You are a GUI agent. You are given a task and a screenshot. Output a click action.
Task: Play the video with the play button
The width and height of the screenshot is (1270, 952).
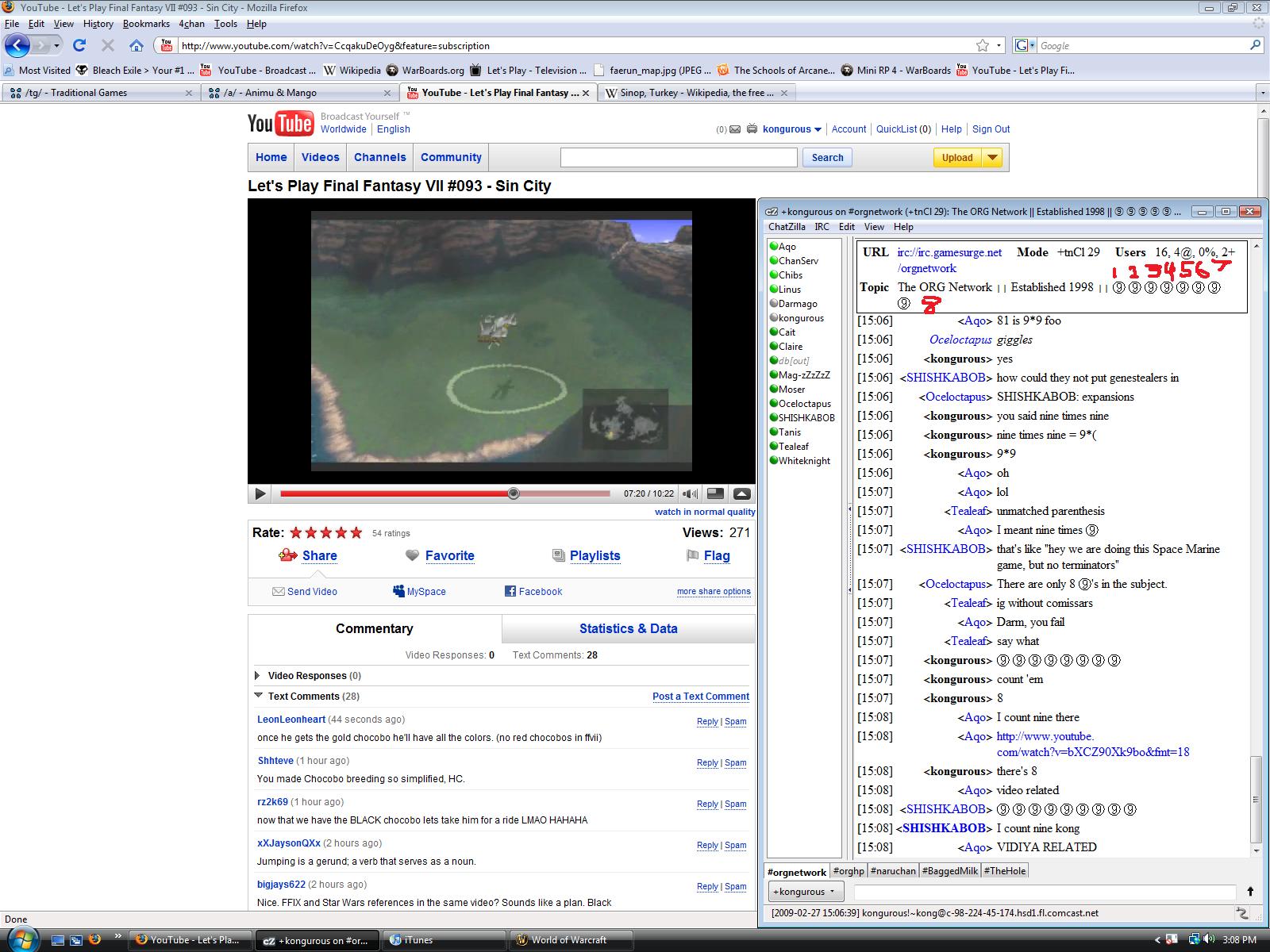[260, 493]
